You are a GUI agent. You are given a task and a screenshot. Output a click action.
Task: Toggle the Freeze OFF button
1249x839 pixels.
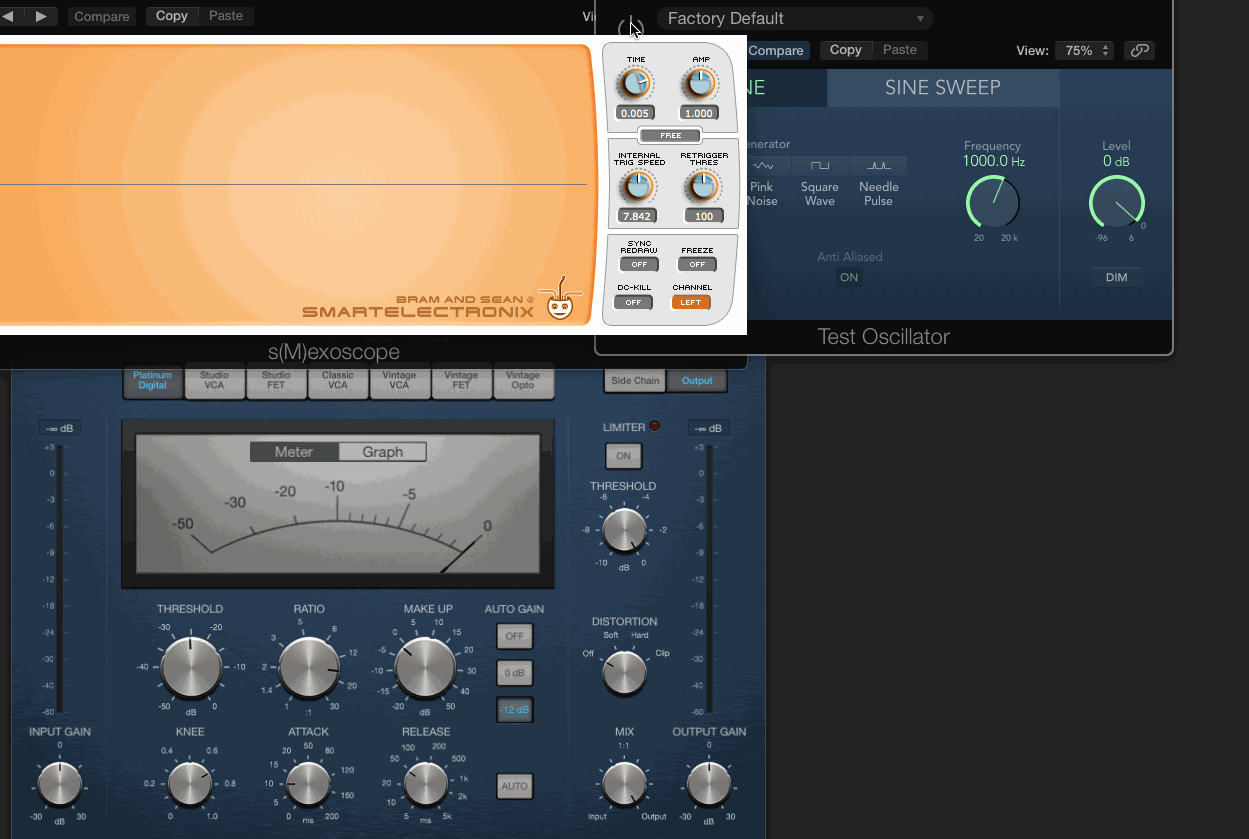pyautogui.click(x=697, y=265)
